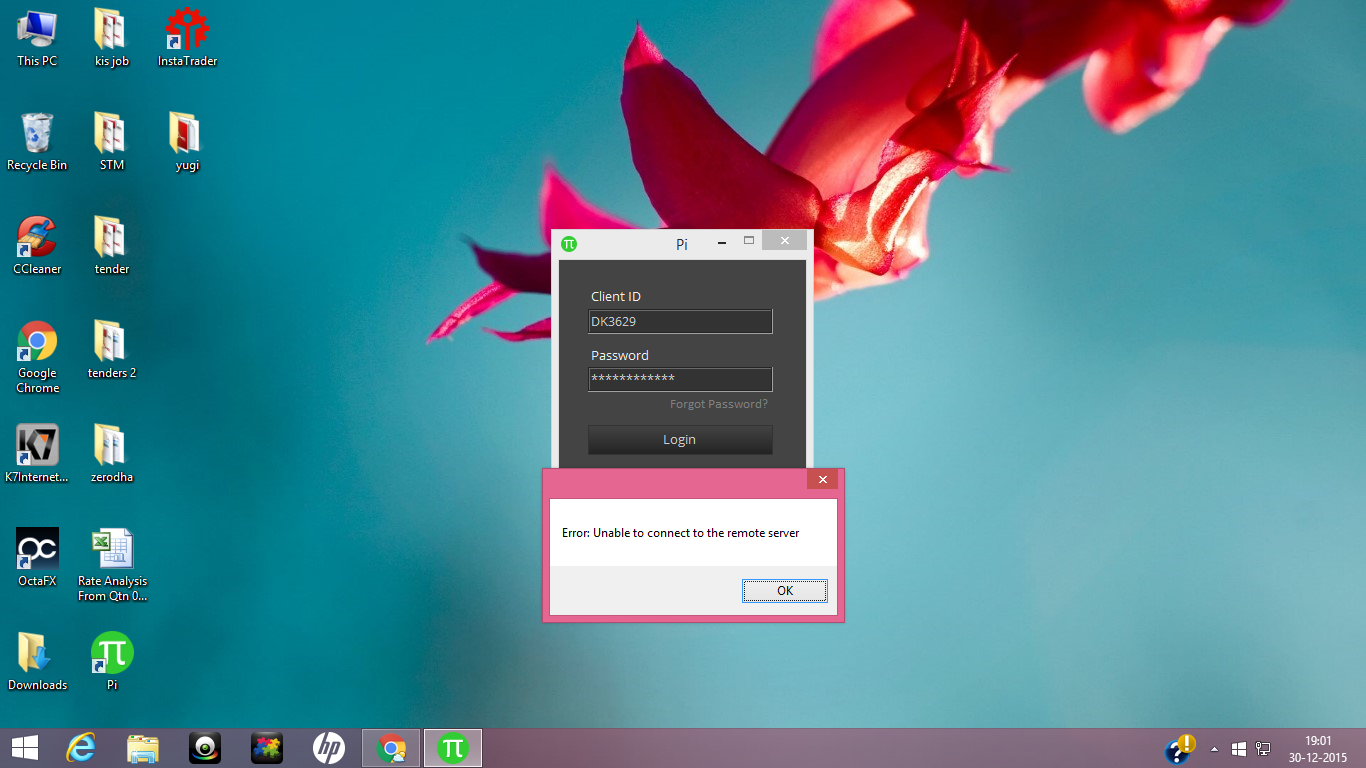The height and width of the screenshot is (768, 1366).
Task: Open This PC desktop icon
Action: pos(37,38)
